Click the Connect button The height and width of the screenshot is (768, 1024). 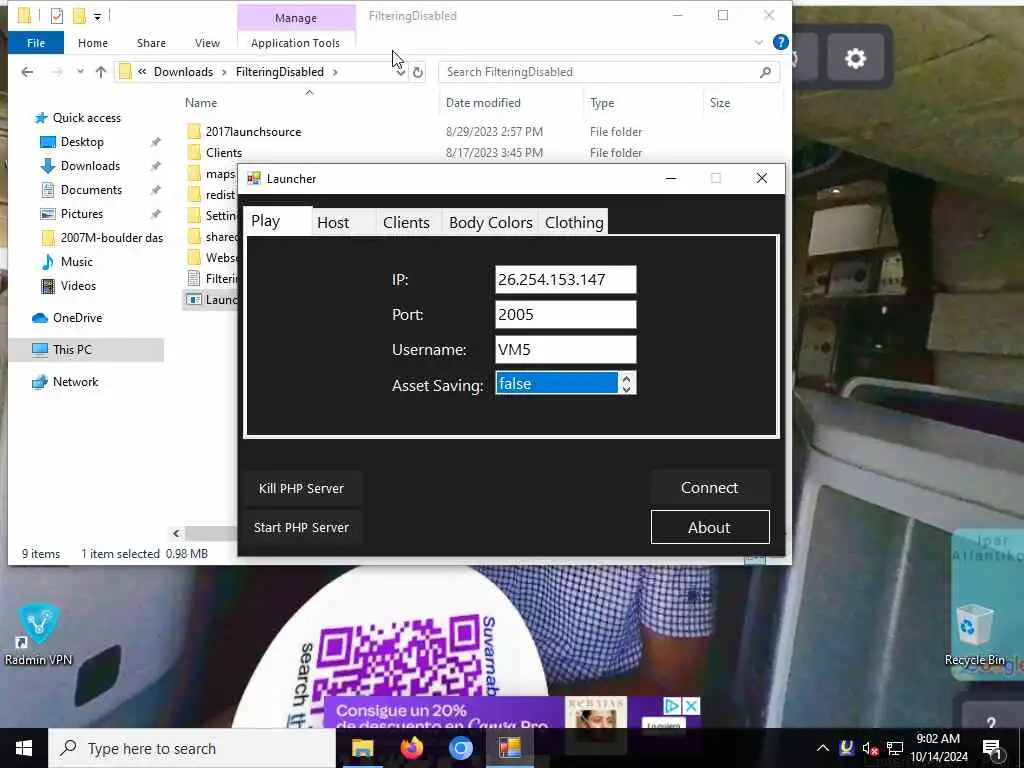point(710,487)
